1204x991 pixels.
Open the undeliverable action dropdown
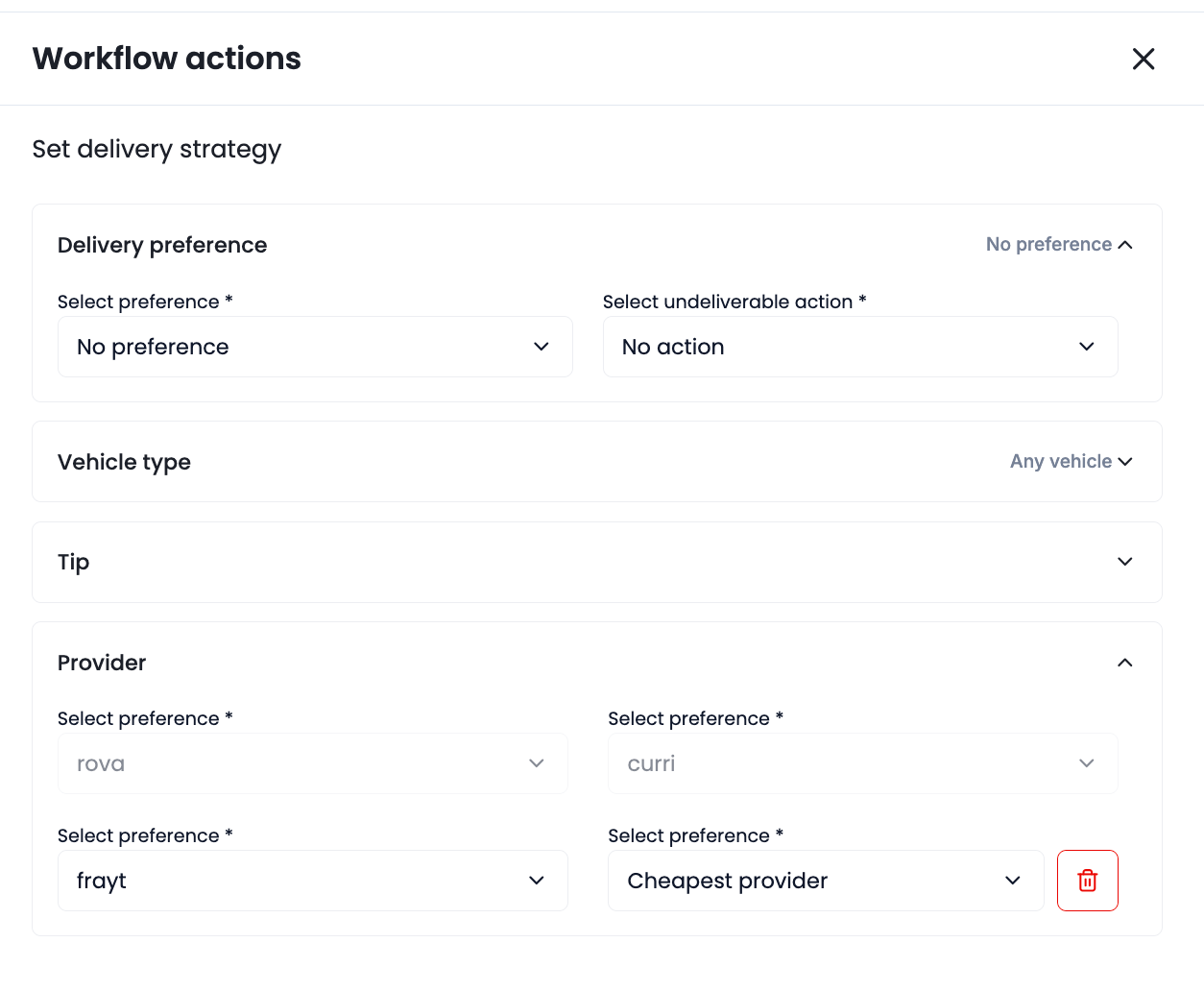(859, 347)
